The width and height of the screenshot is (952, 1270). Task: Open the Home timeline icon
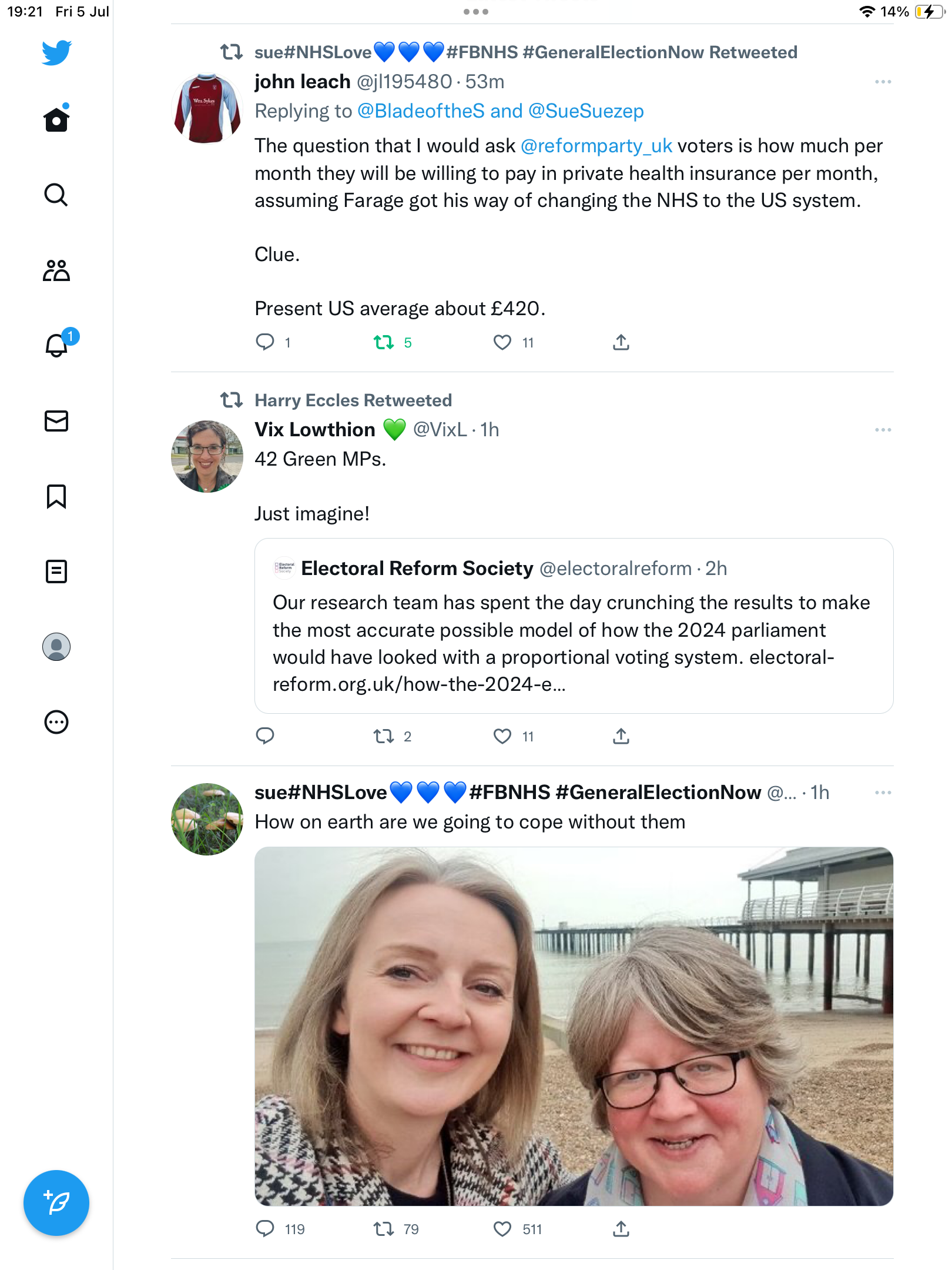[x=56, y=120]
